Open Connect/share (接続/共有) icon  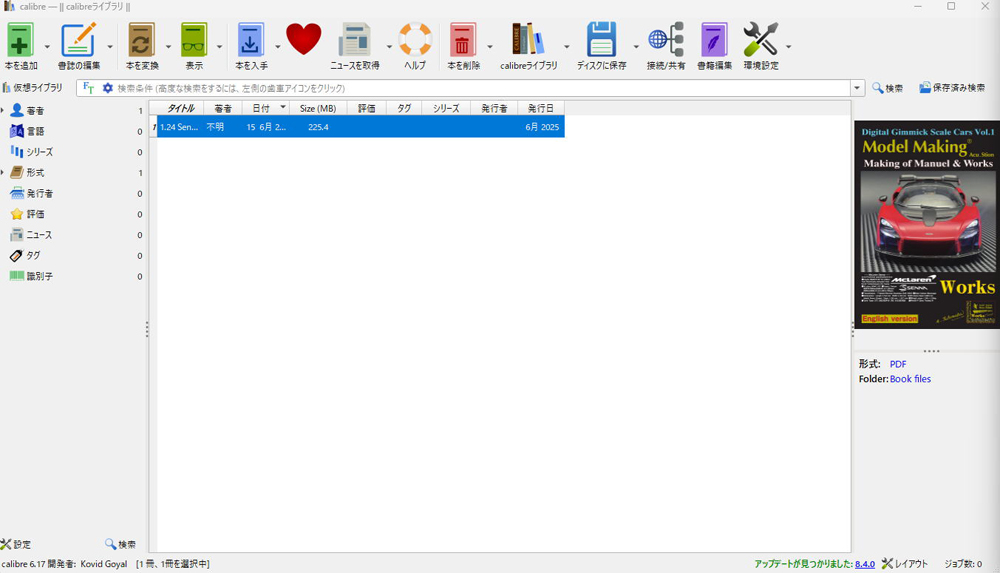(x=666, y=40)
